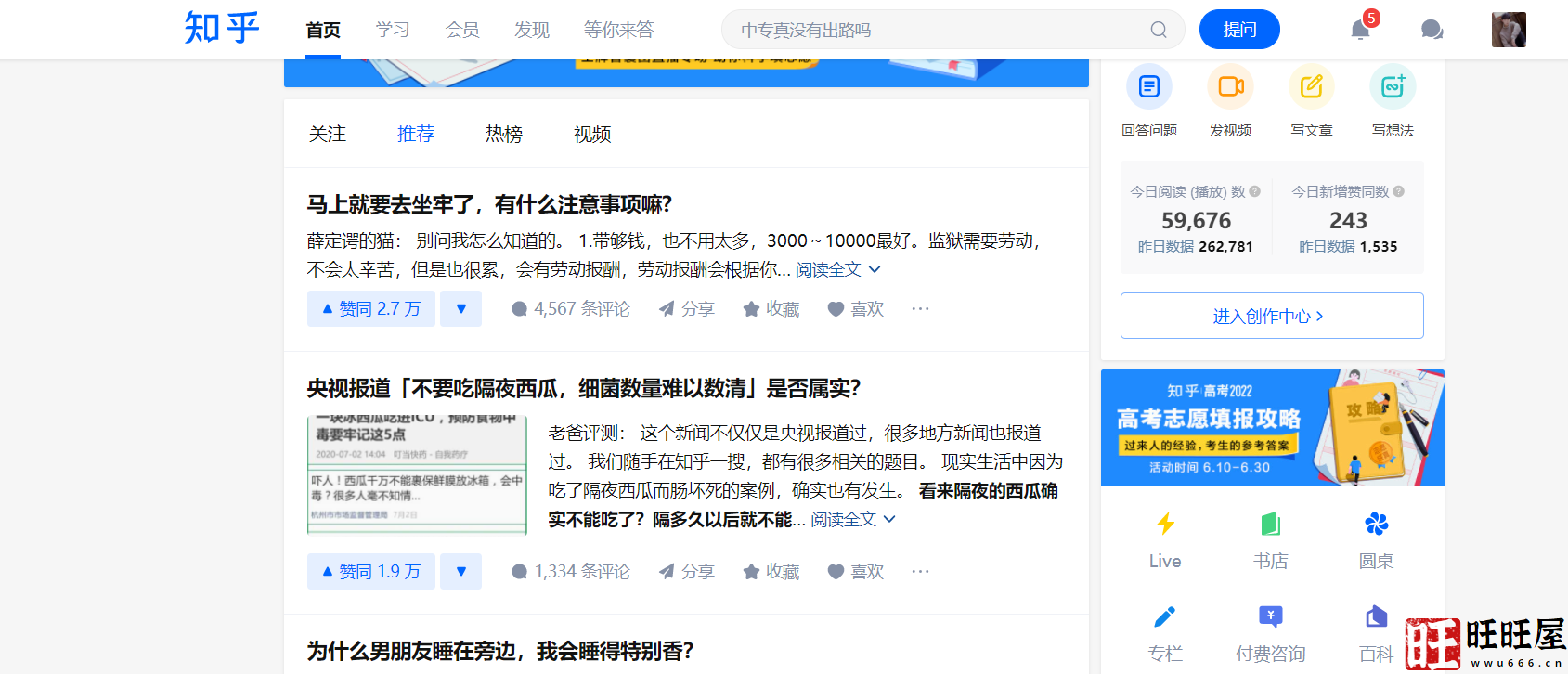
Task: Open question 为什么男朋友睡在旁边
Action: [500, 651]
